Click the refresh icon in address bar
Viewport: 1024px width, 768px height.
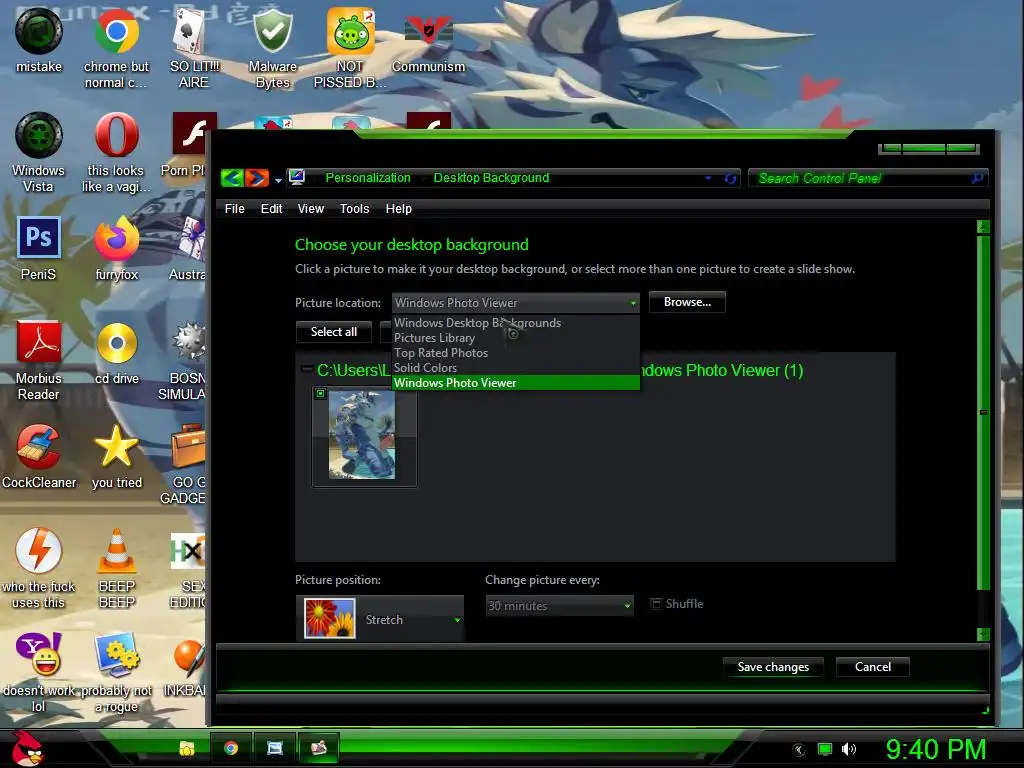pyautogui.click(x=729, y=178)
